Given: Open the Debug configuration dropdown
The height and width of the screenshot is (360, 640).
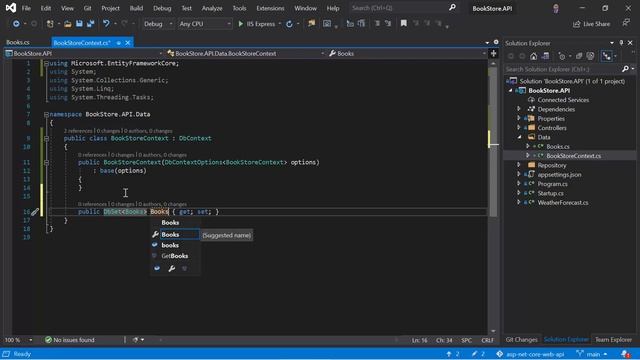Looking at the screenshot, I should click(x=158, y=24).
